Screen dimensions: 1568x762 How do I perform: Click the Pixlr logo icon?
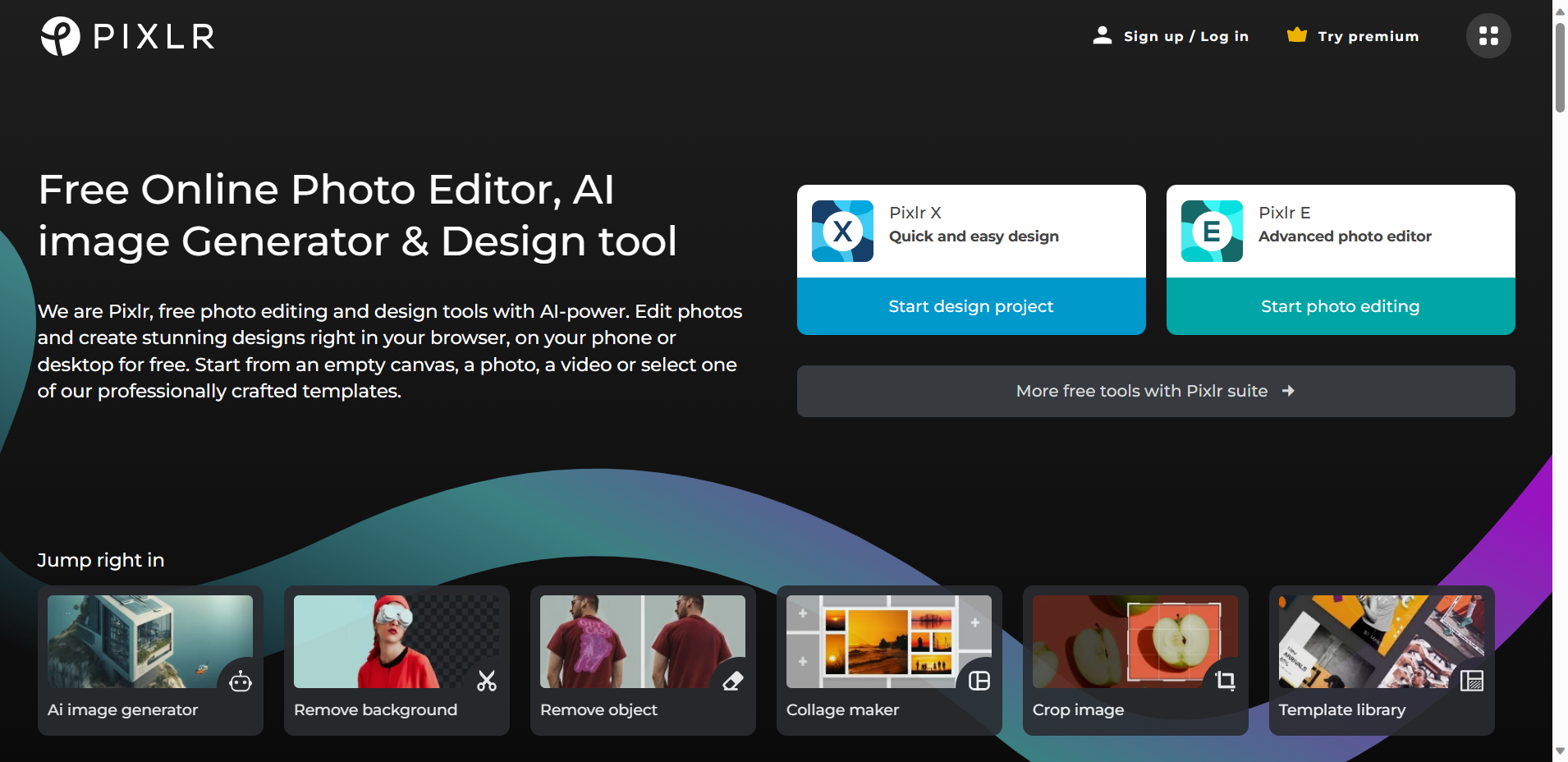tap(60, 36)
